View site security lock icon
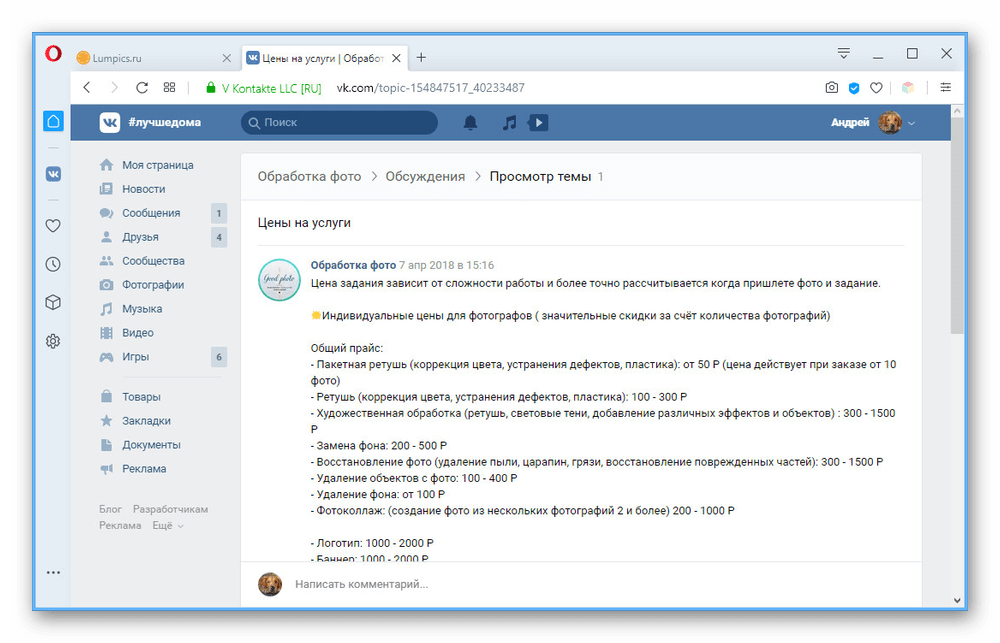1000x643 pixels. coord(210,88)
